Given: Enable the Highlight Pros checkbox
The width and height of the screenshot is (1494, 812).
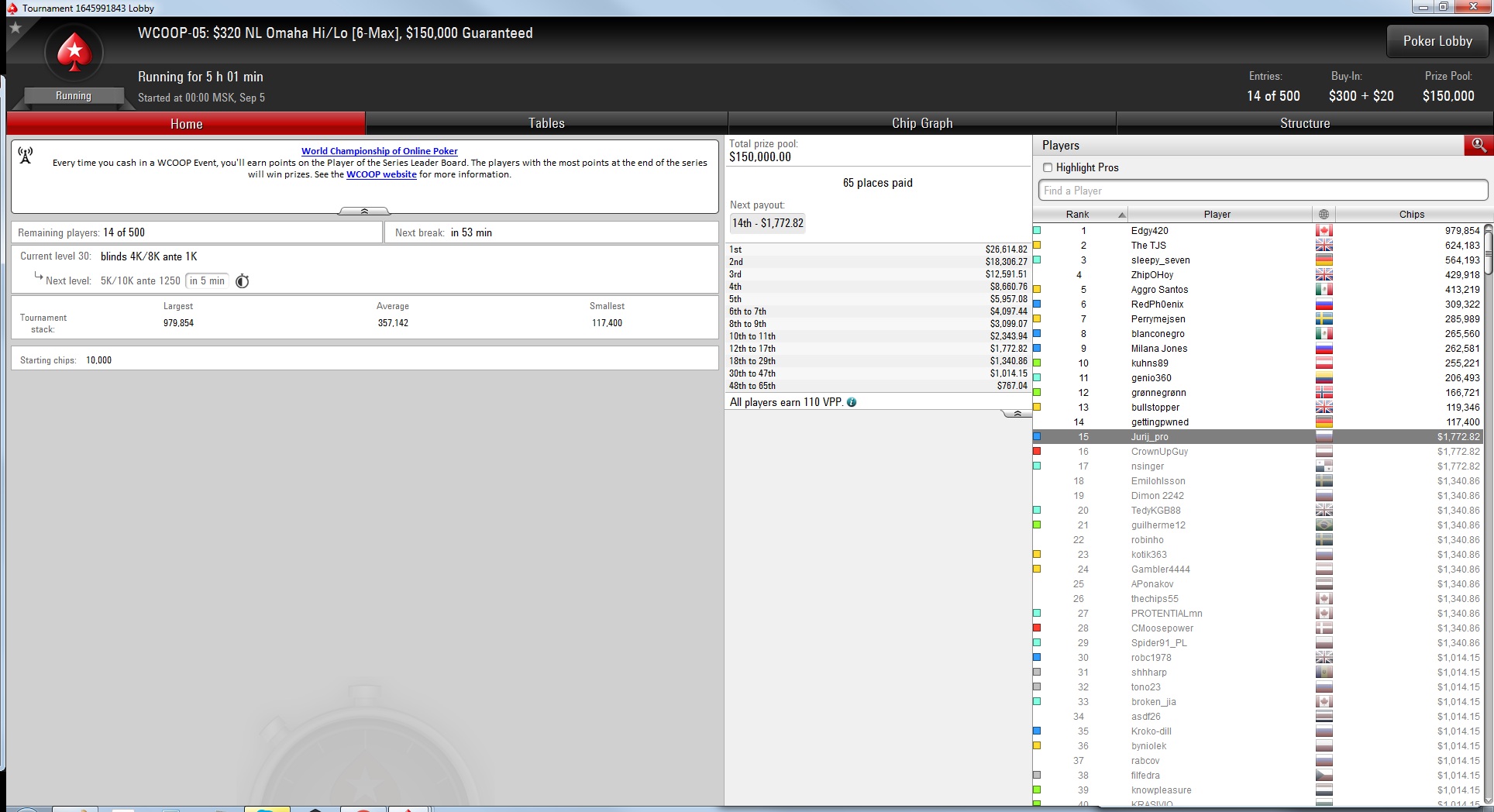Looking at the screenshot, I should point(1048,167).
